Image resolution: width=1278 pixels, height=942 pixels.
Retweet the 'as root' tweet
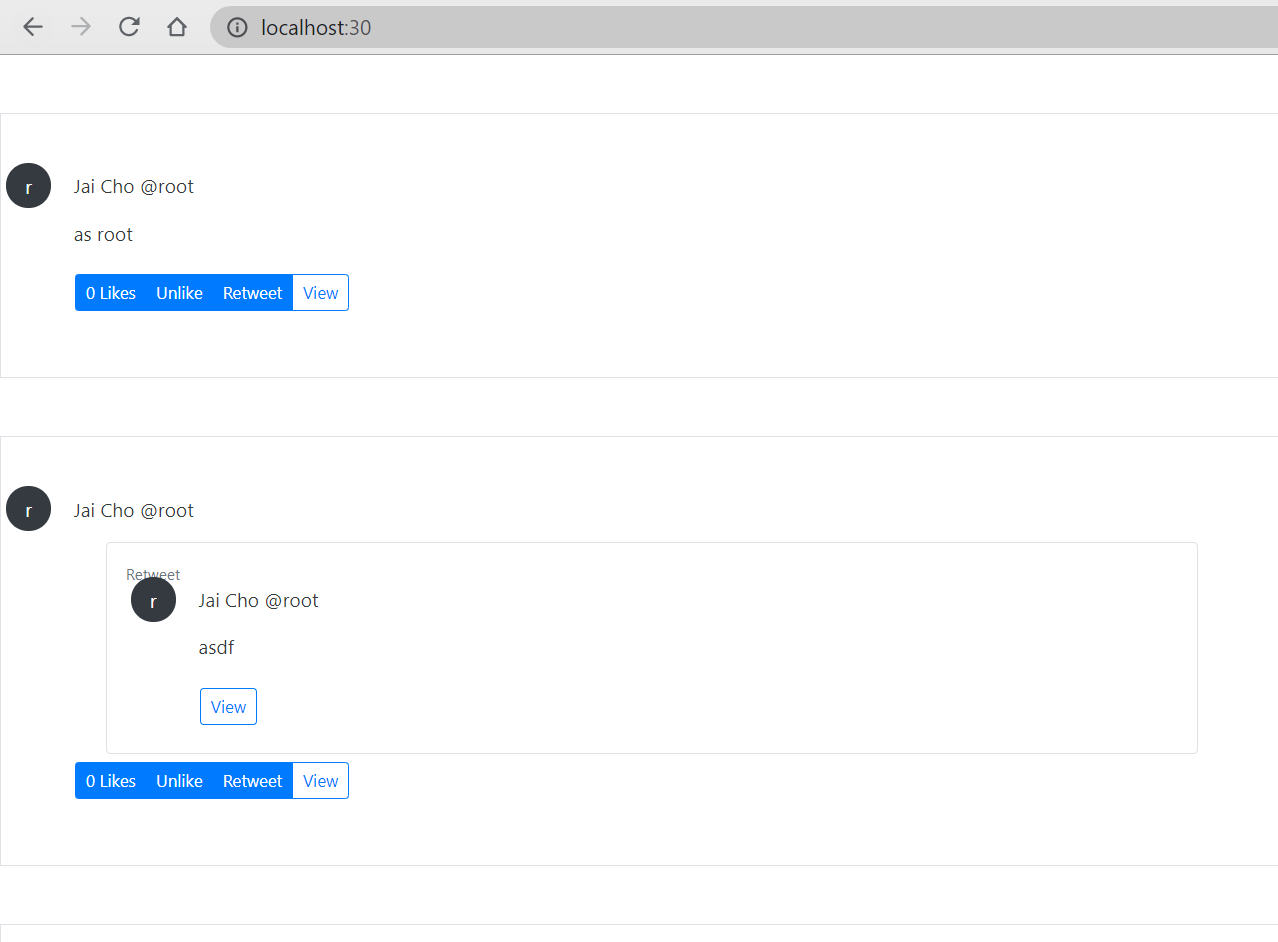(253, 293)
